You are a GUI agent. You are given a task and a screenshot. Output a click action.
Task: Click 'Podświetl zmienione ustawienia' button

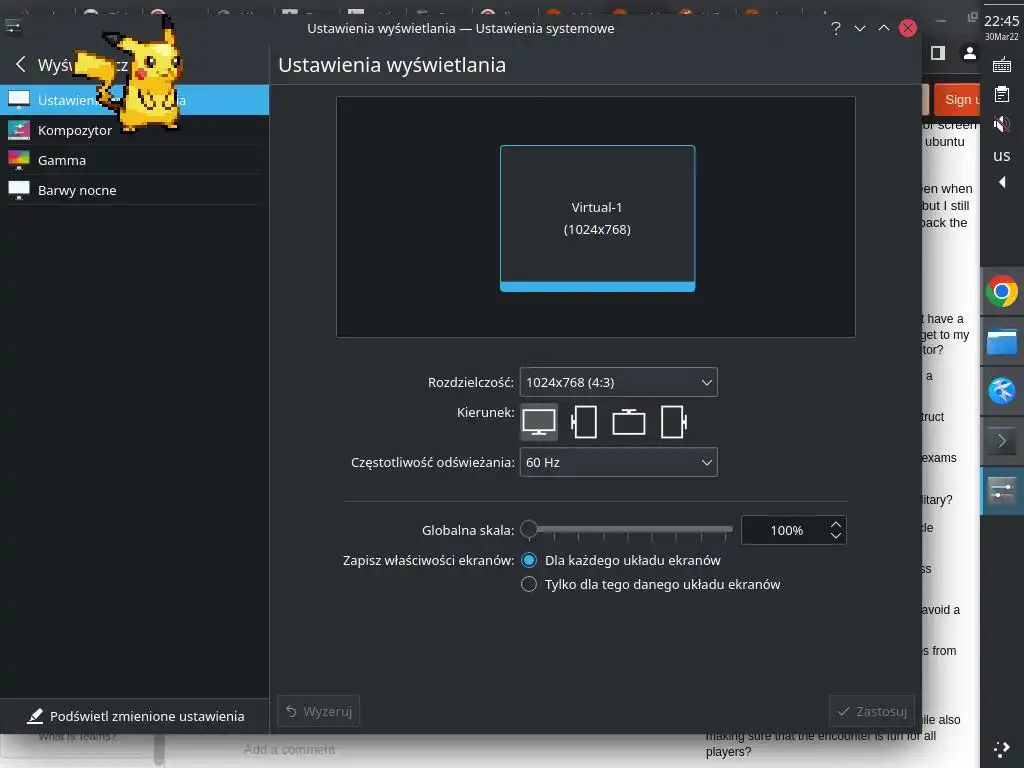[136, 716]
